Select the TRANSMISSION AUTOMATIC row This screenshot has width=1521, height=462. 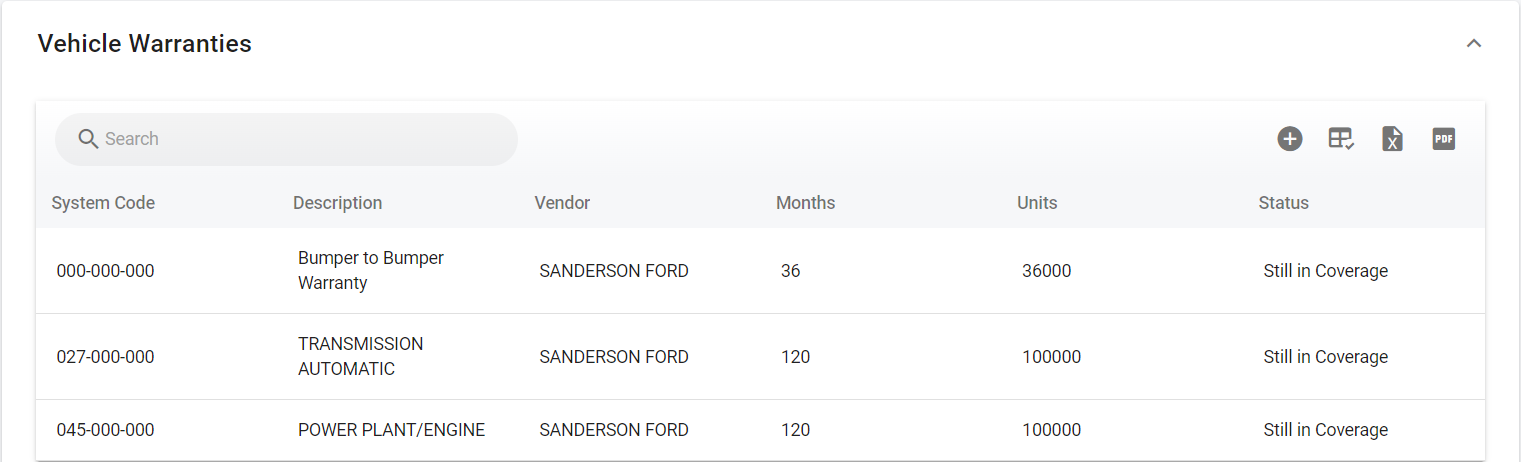pyautogui.click(x=360, y=356)
